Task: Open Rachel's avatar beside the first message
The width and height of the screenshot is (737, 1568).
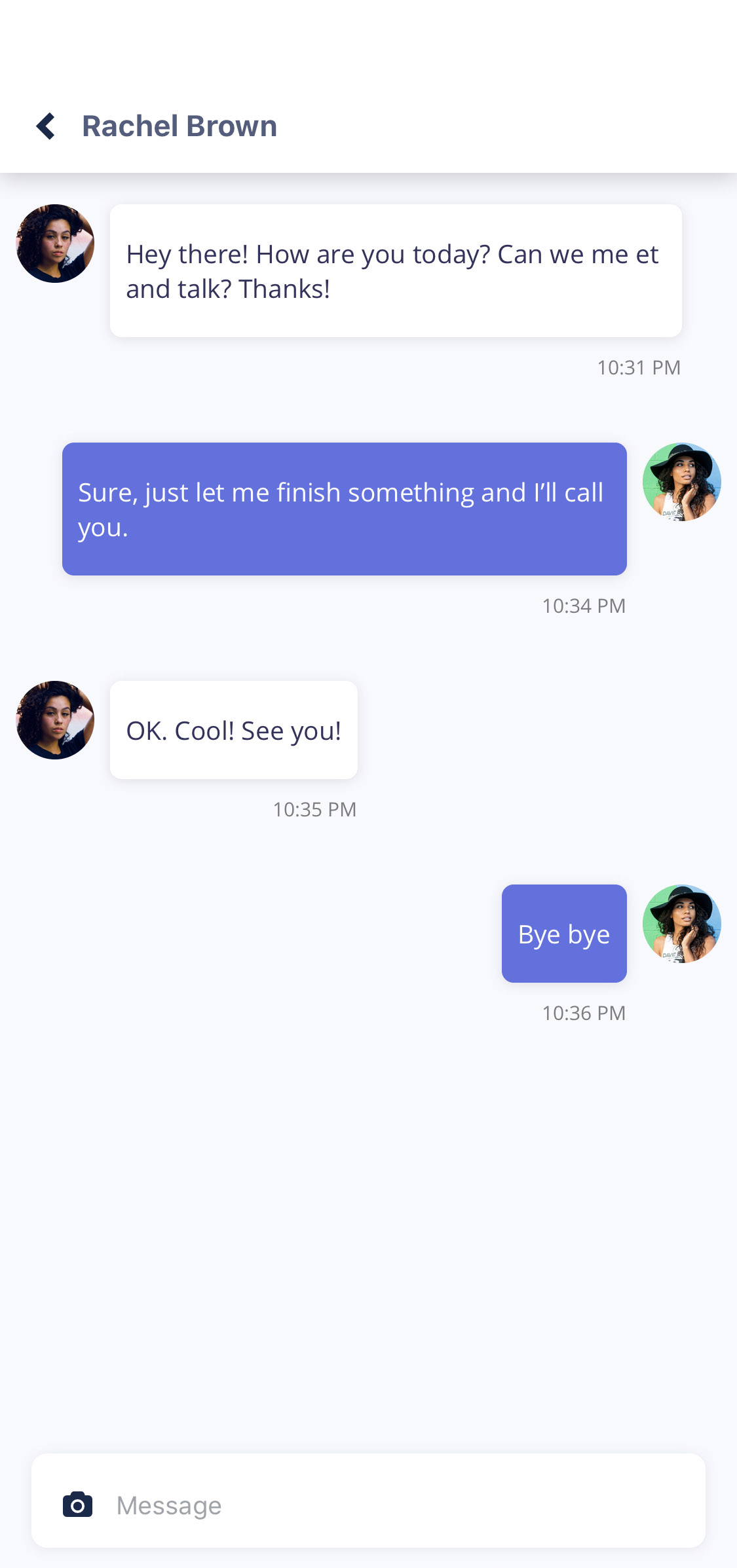Action: tap(55, 244)
